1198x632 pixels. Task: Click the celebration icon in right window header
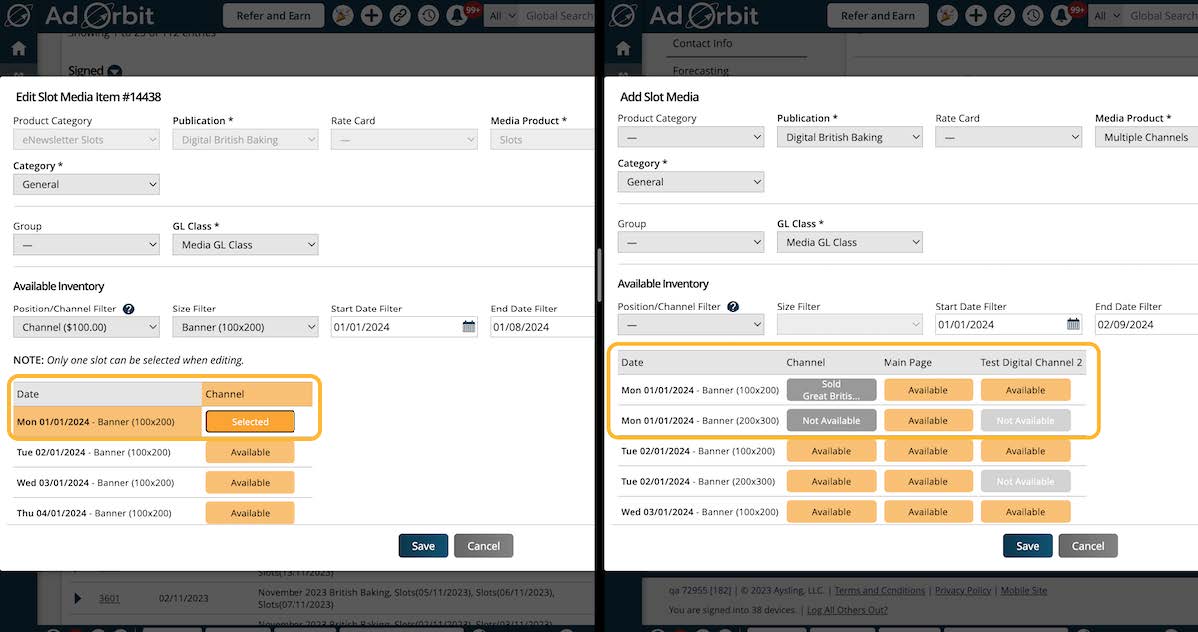point(947,15)
